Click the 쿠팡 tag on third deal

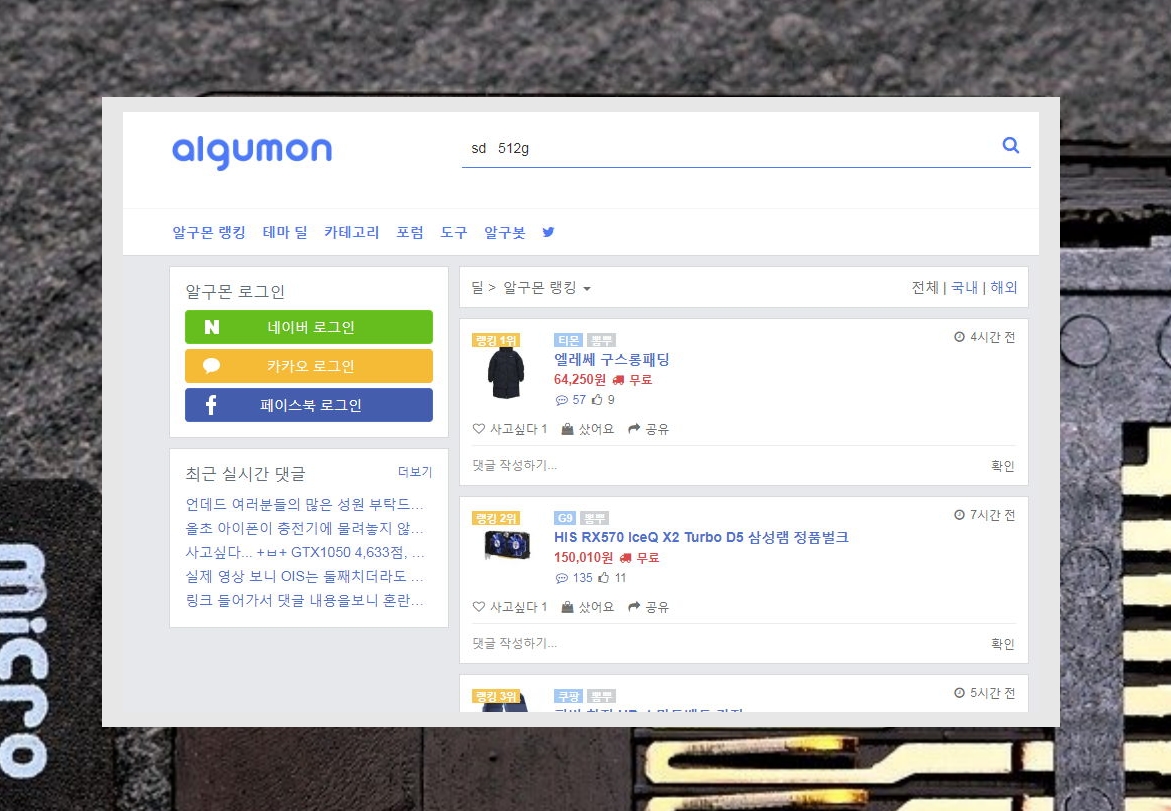coord(568,696)
